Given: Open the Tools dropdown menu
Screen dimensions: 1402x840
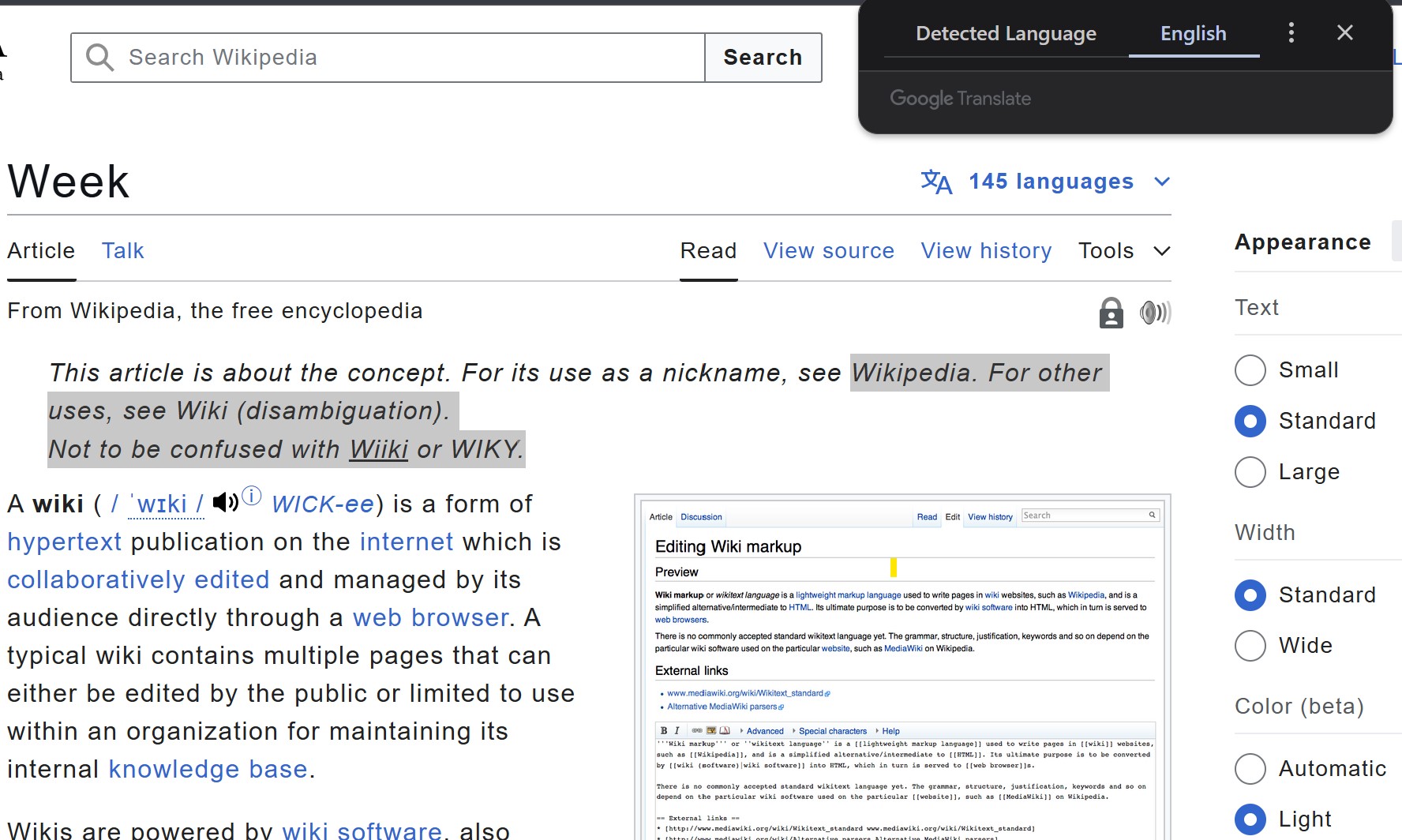Looking at the screenshot, I should 1124,251.
